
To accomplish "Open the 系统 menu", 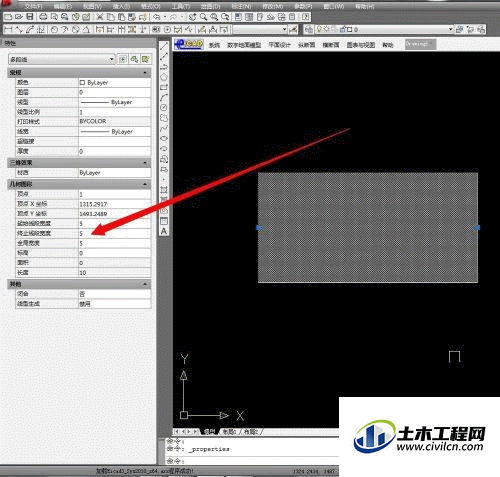I will pyautogui.click(x=214, y=45).
